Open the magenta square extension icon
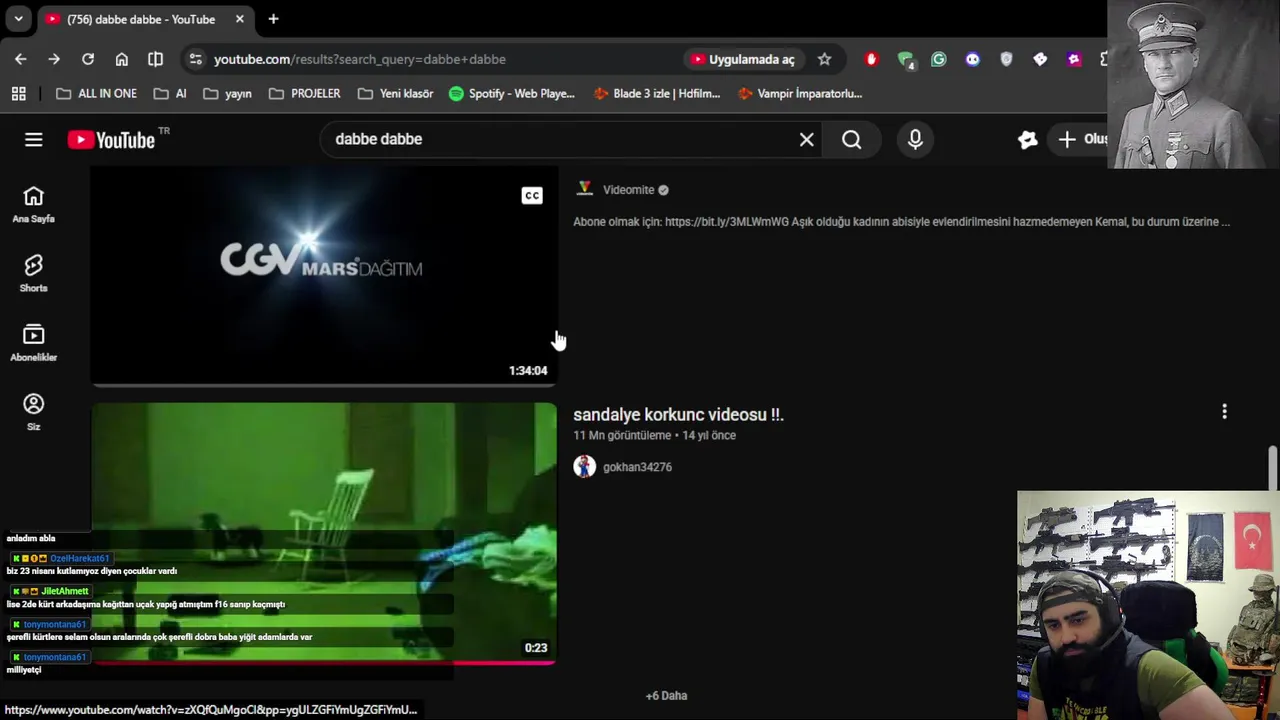Image resolution: width=1280 pixels, height=720 pixels. point(1074,59)
